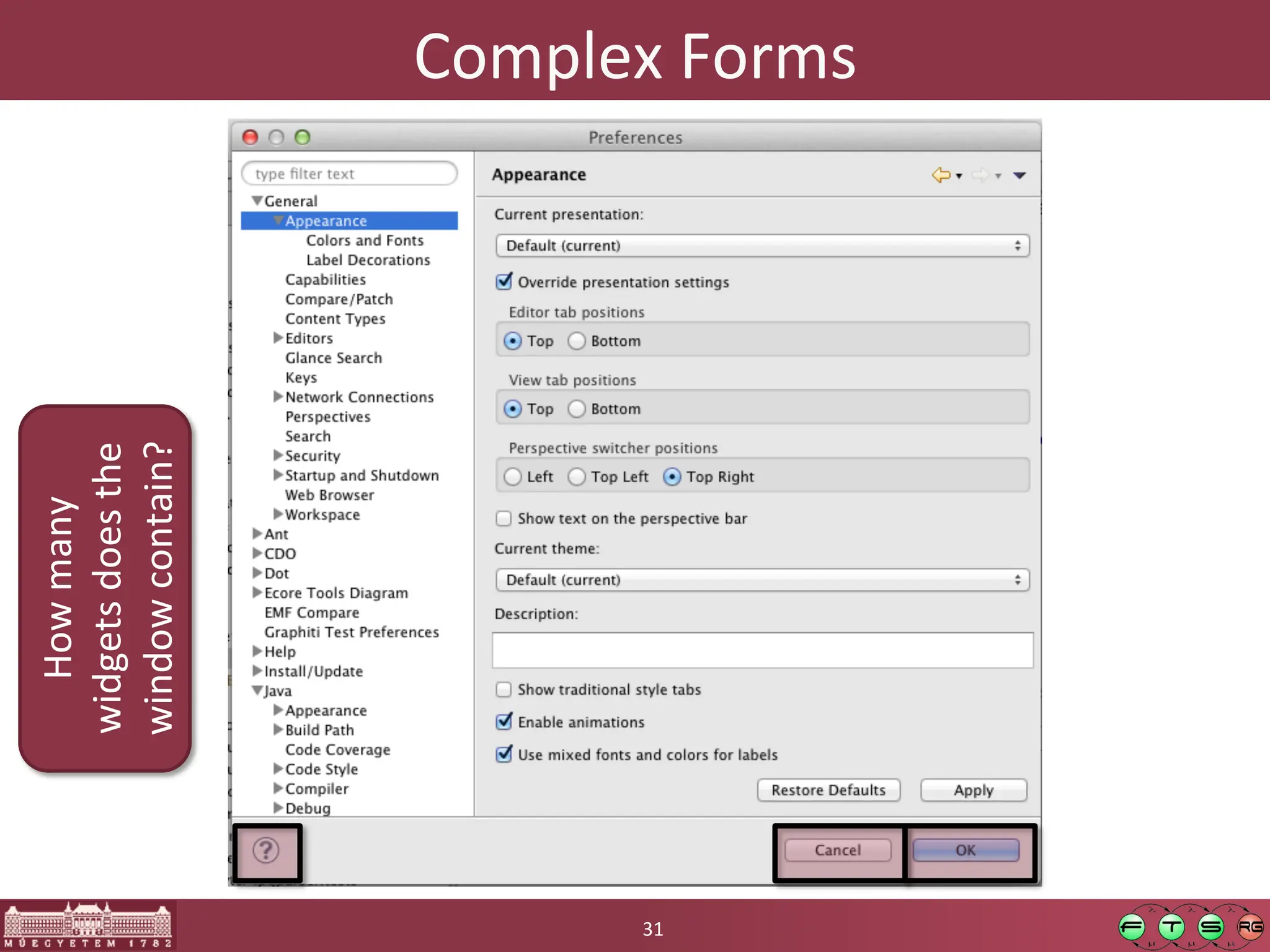Click the OK button
This screenshot has height=952, width=1270.
point(966,850)
